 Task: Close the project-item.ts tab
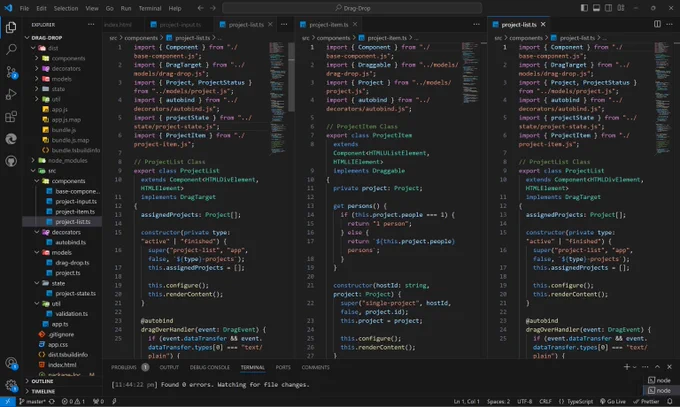[355, 24]
